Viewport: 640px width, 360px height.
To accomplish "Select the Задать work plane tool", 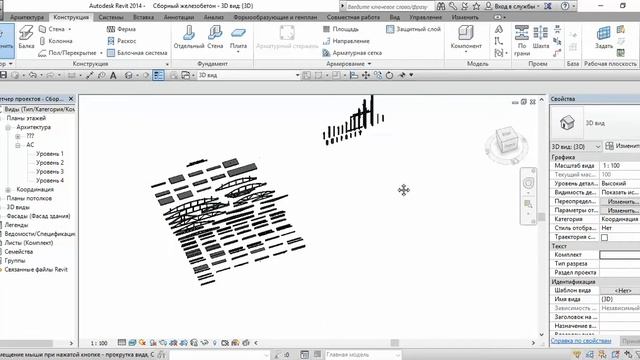I will pos(604,37).
